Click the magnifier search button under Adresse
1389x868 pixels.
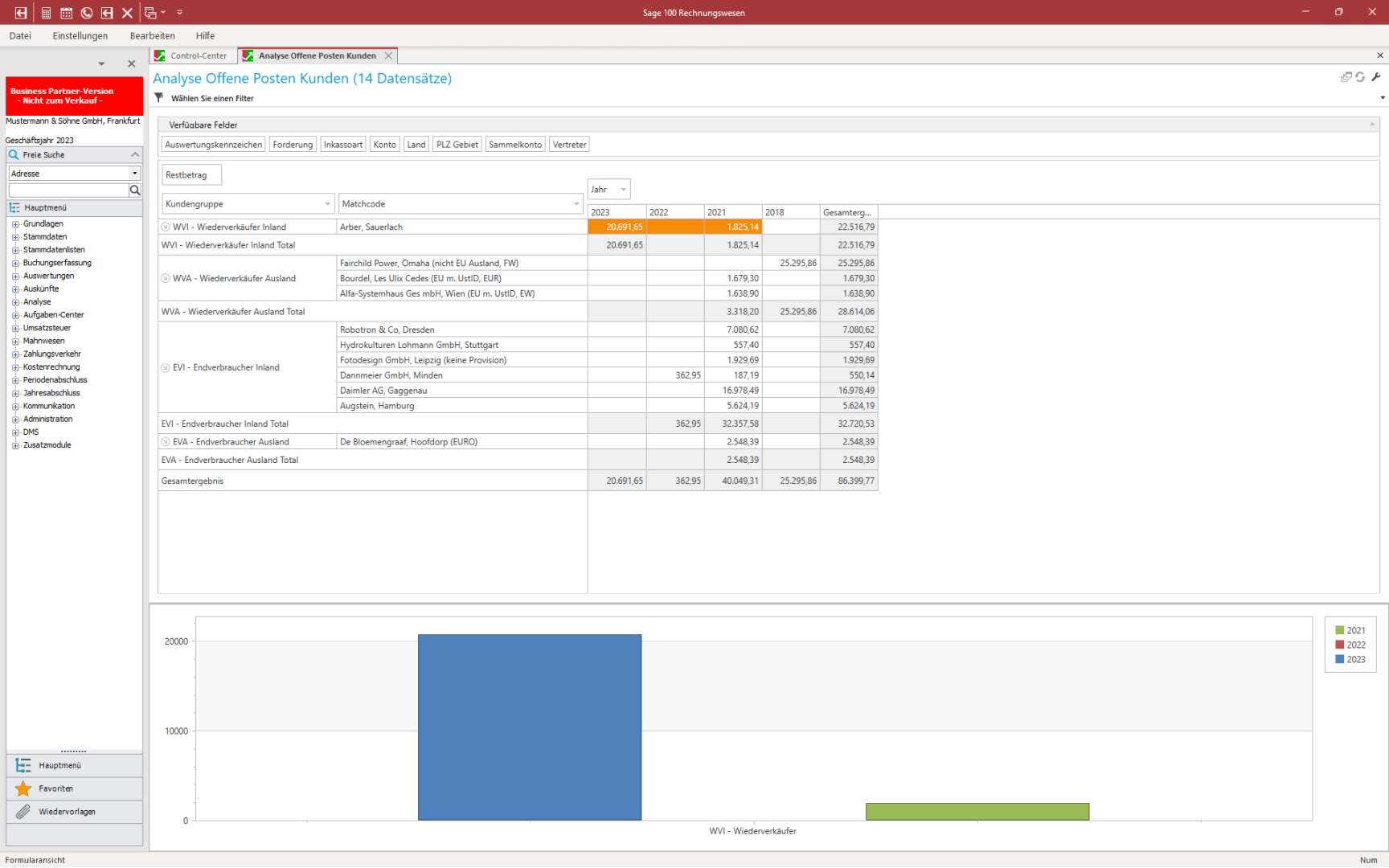pyautogui.click(x=135, y=190)
